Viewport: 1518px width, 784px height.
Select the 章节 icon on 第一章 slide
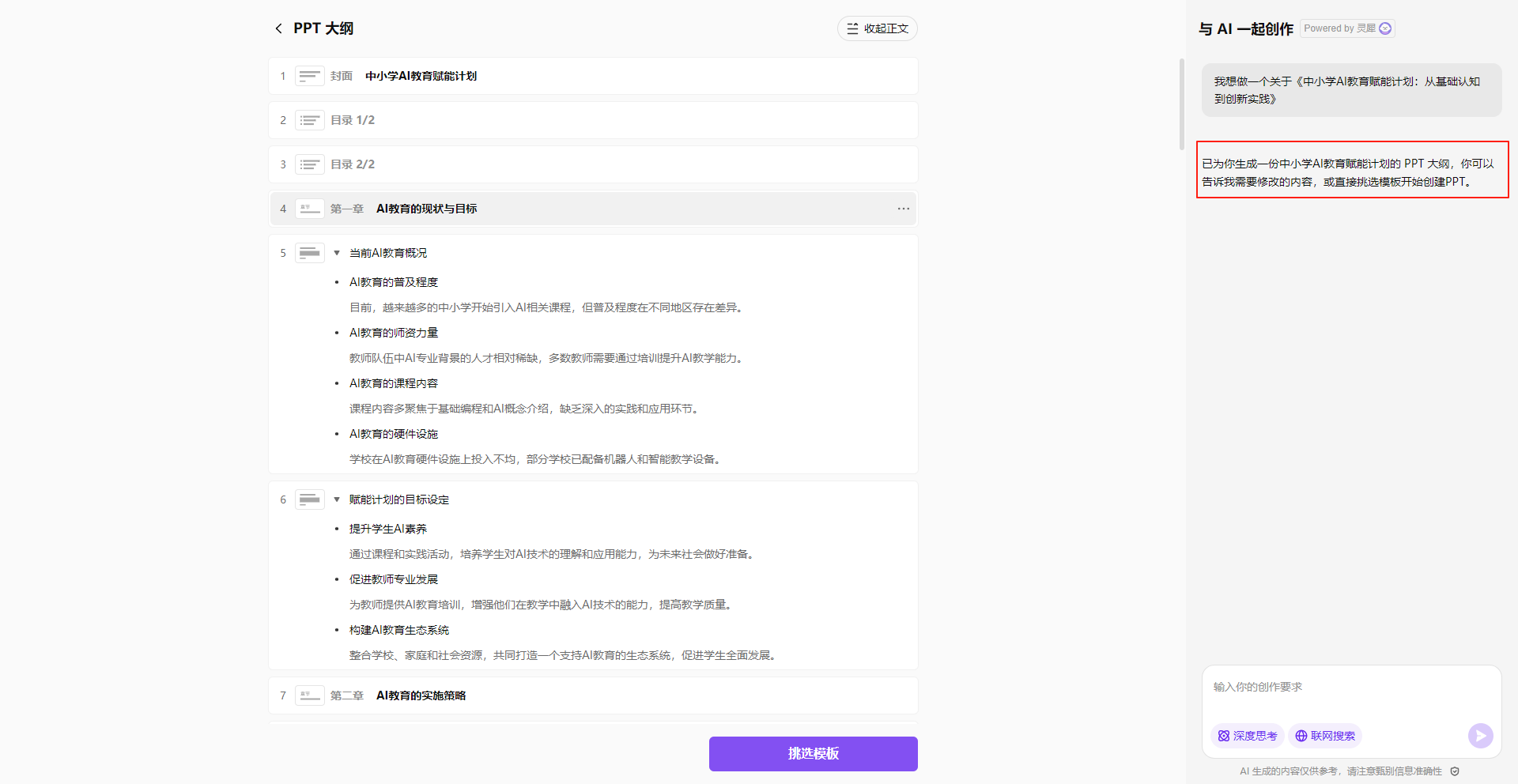pyautogui.click(x=310, y=209)
